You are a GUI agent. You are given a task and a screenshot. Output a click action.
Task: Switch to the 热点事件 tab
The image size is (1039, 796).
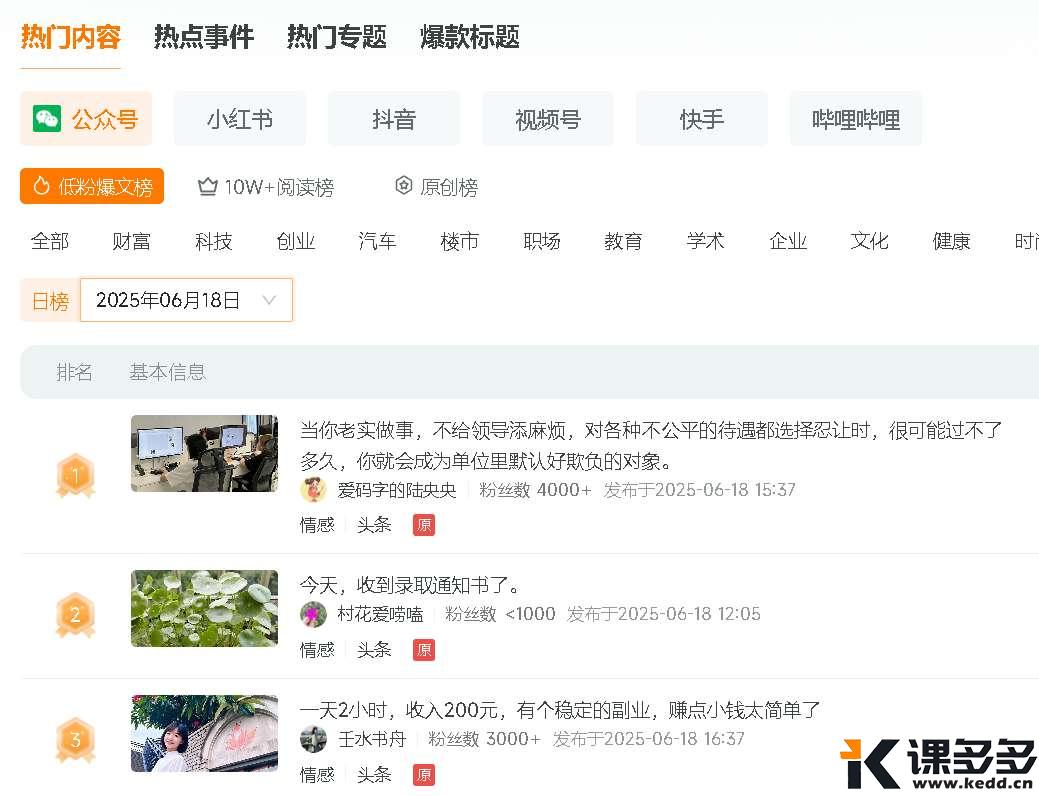(x=204, y=37)
